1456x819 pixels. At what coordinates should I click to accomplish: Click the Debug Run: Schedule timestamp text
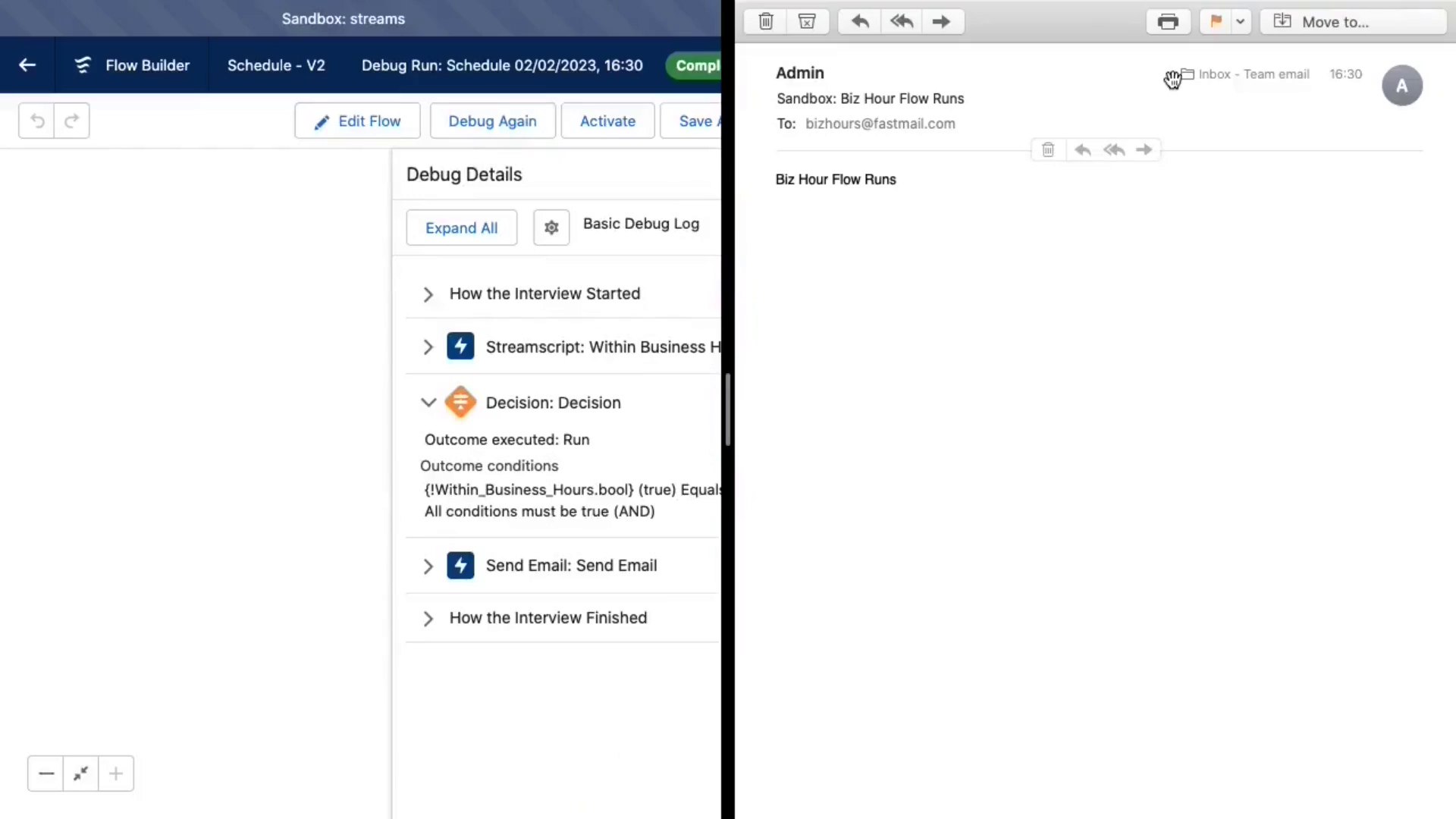pyautogui.click(x=502, y=65)
